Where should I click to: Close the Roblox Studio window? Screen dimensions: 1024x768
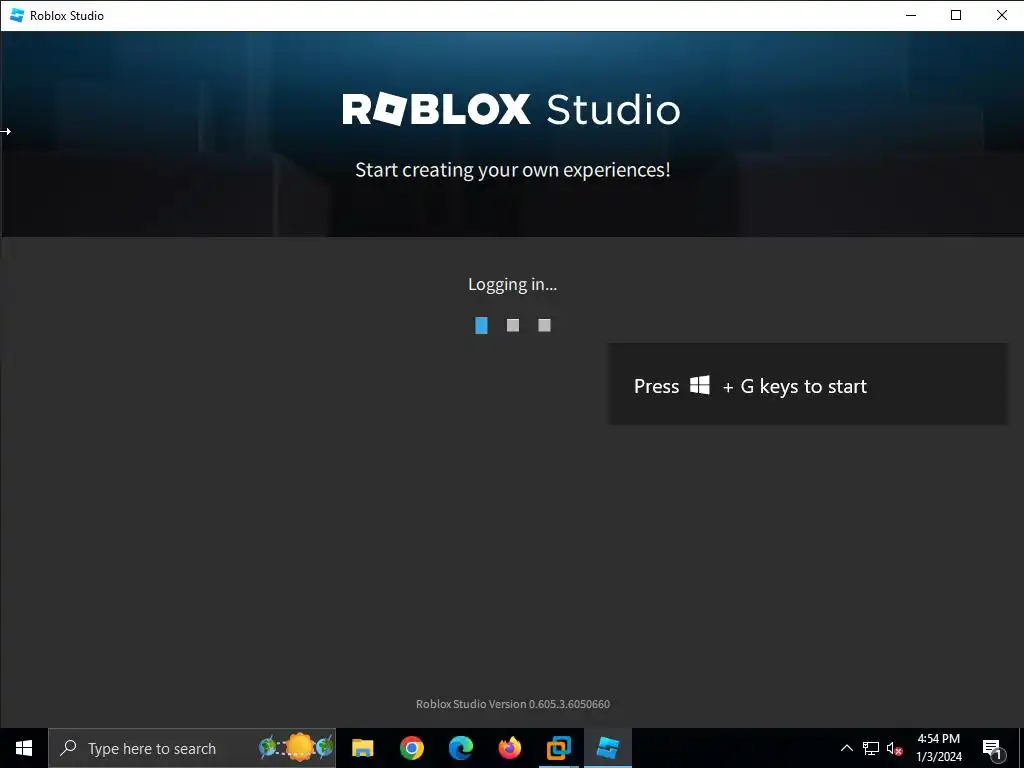point(1001,15)
